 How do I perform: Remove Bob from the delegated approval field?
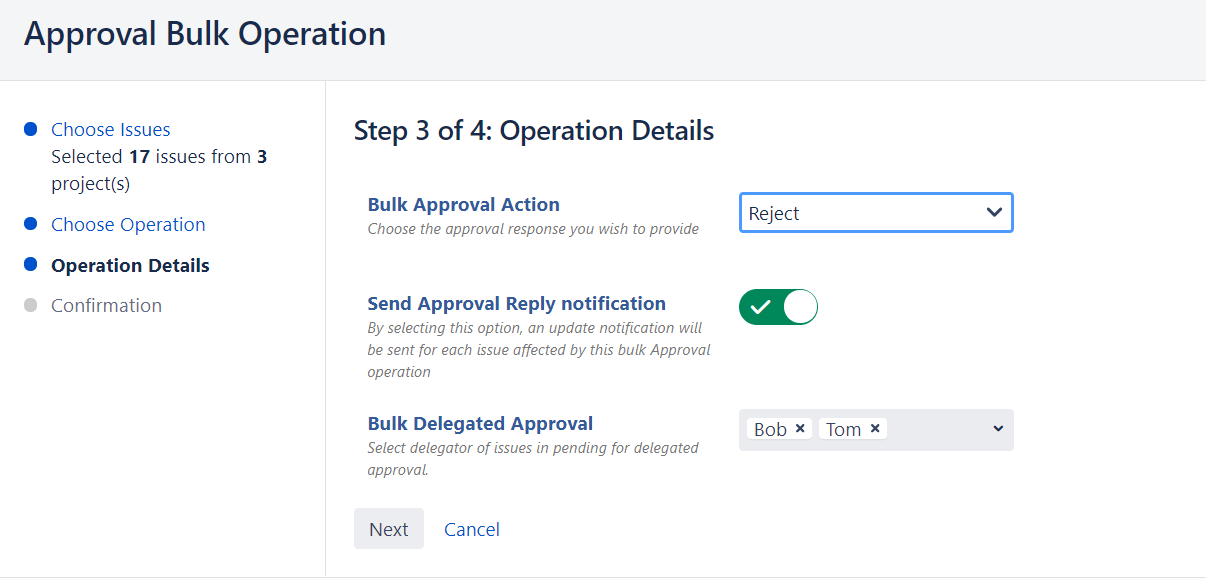[x=800, y=429]
